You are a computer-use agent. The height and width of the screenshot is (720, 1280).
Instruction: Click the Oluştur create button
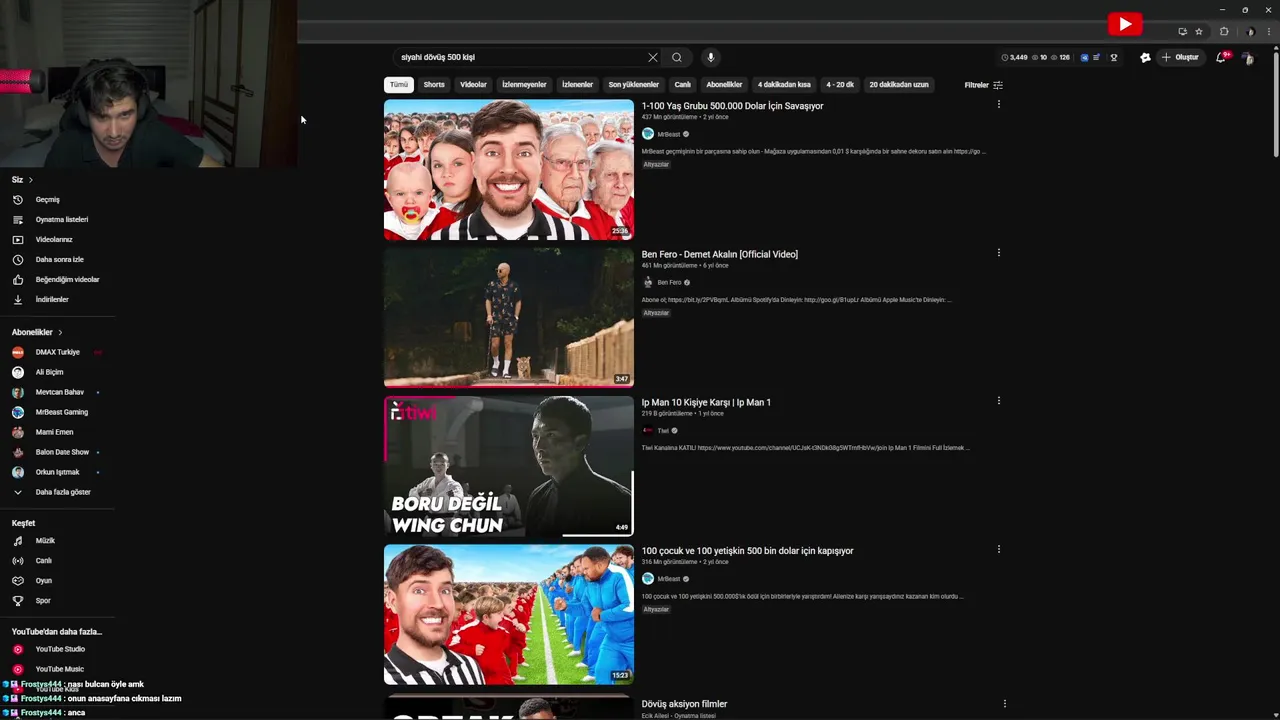pyautogui.click(x=1180, y=57)
